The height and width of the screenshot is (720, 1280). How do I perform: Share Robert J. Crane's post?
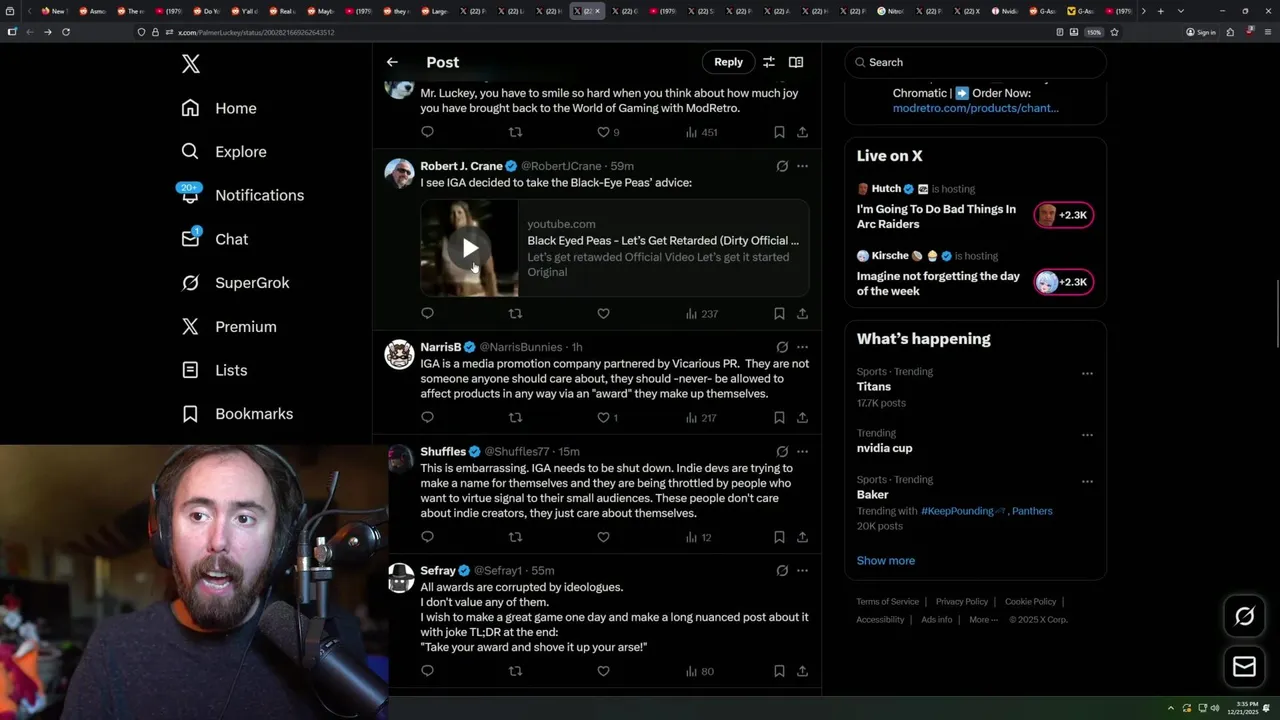802,314
